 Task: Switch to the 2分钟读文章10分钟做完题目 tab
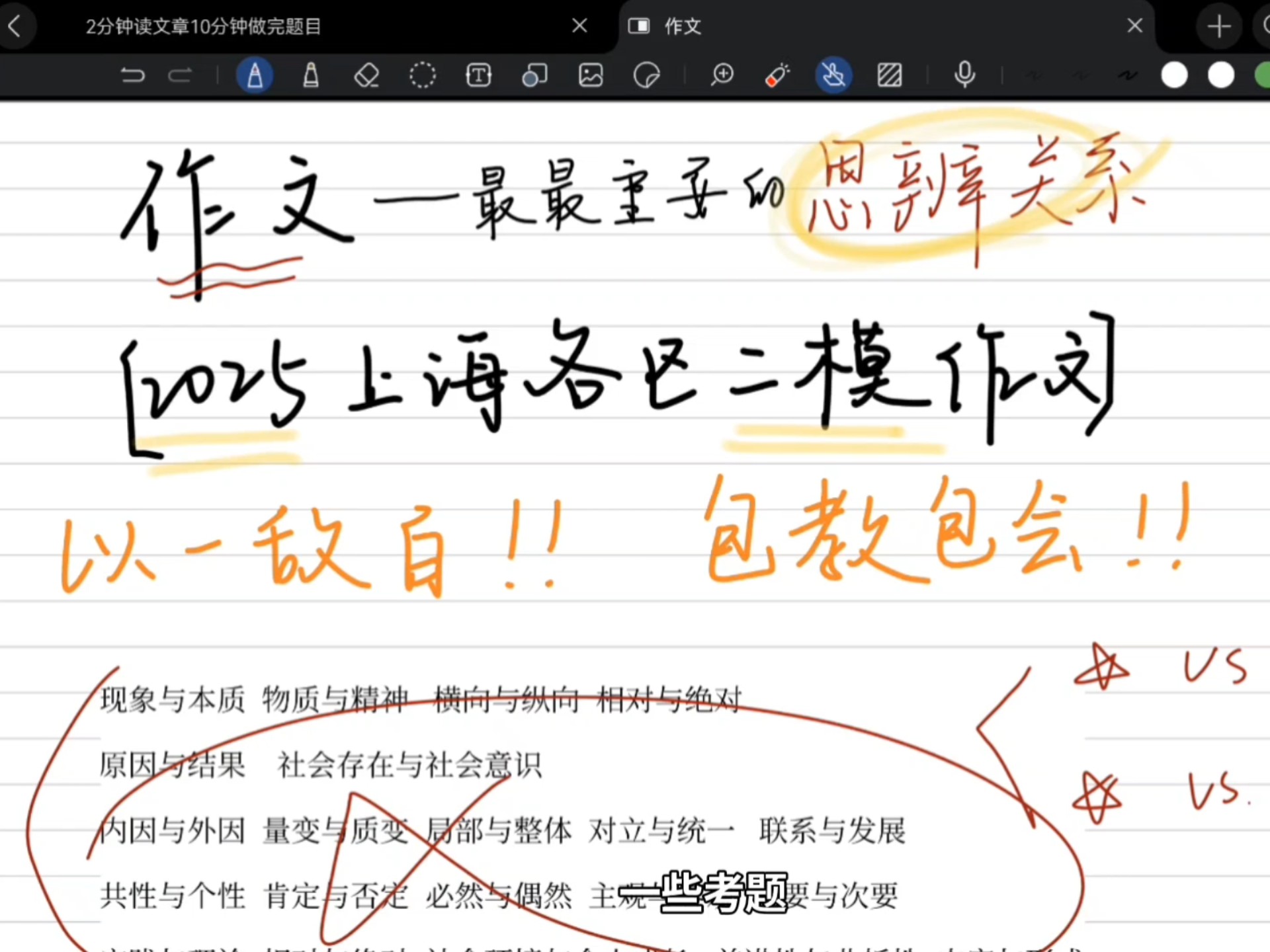click(203, 26)
